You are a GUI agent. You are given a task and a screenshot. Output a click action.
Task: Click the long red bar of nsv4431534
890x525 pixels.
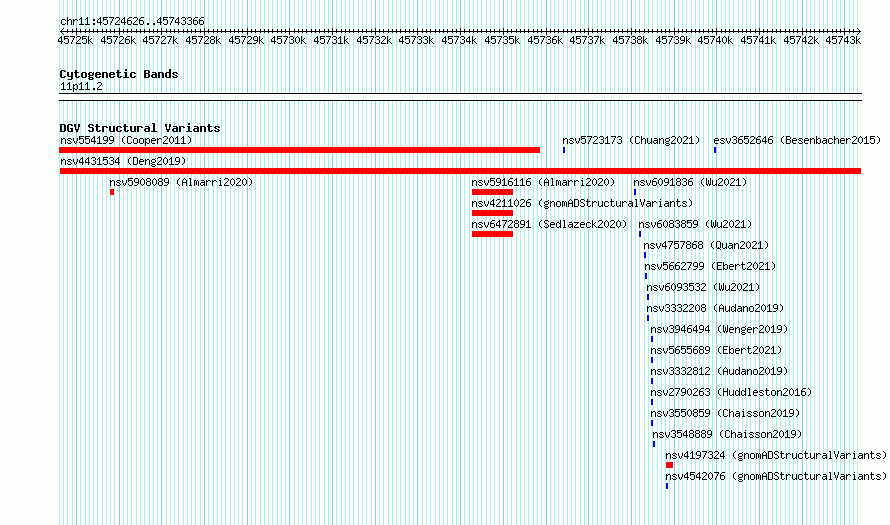[460, 171]
